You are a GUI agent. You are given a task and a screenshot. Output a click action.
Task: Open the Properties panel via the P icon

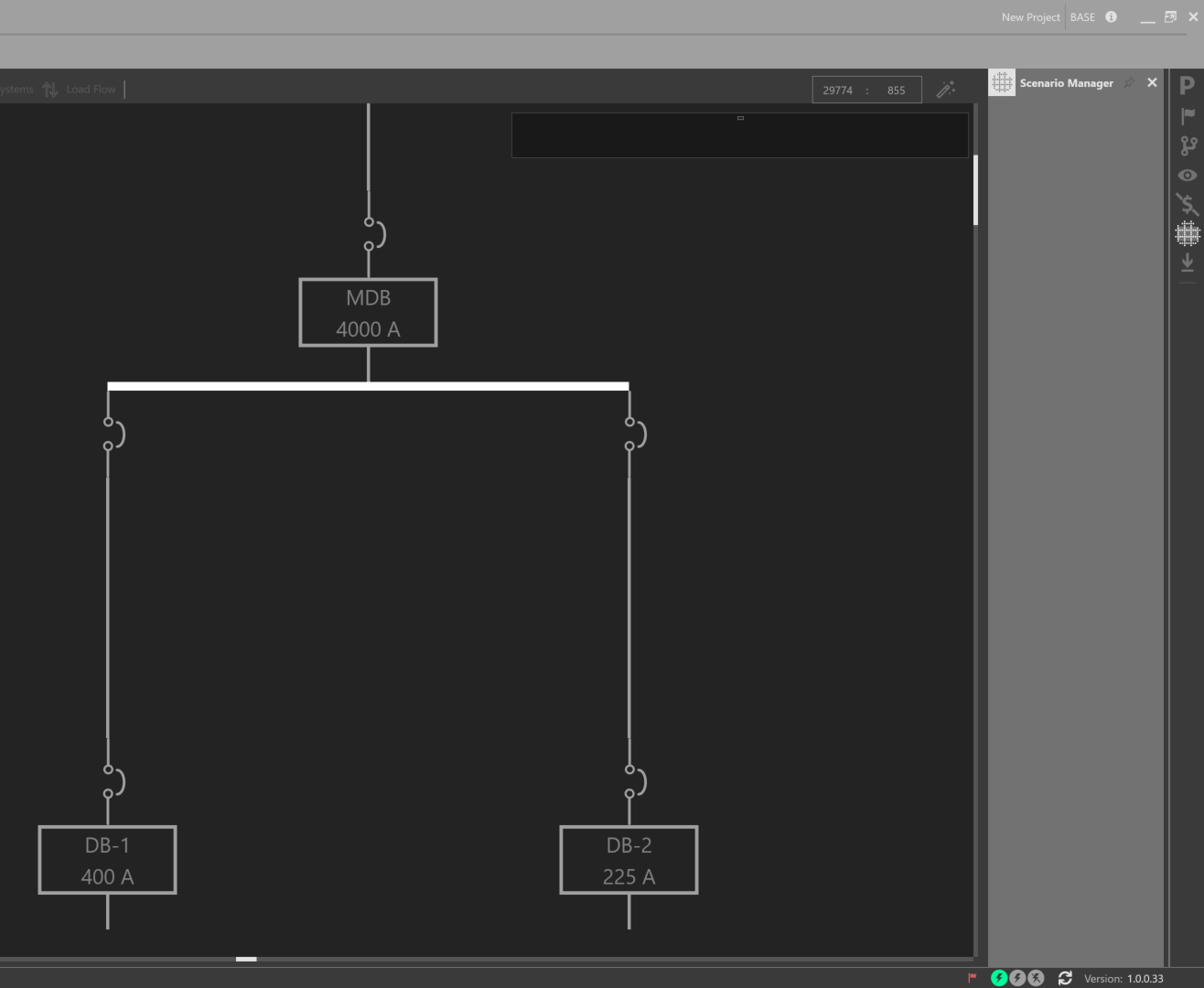tap(1187, 85)
